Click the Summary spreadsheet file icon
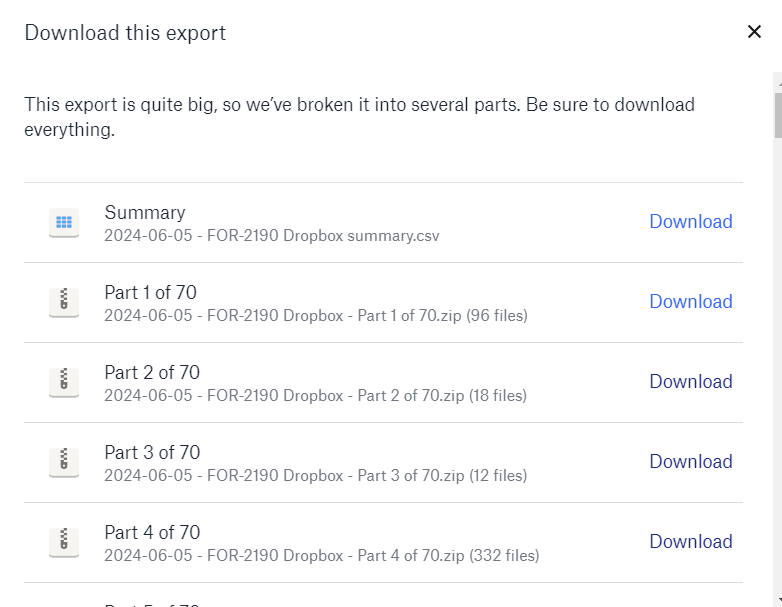Screen dimensions: 782x607 [64, 223]
